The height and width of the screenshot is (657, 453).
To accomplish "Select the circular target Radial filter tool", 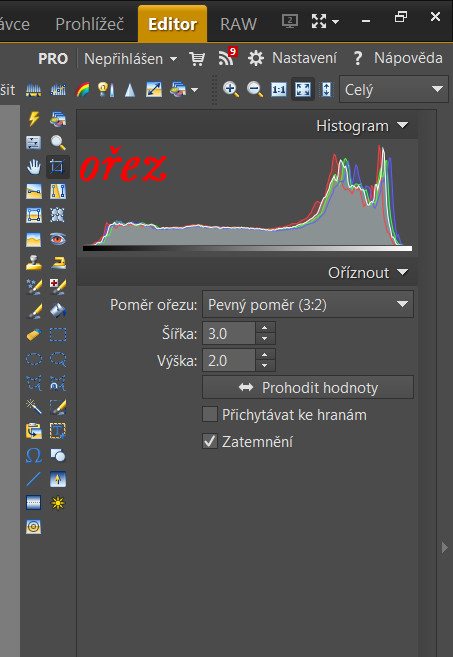I will (34, 527).
